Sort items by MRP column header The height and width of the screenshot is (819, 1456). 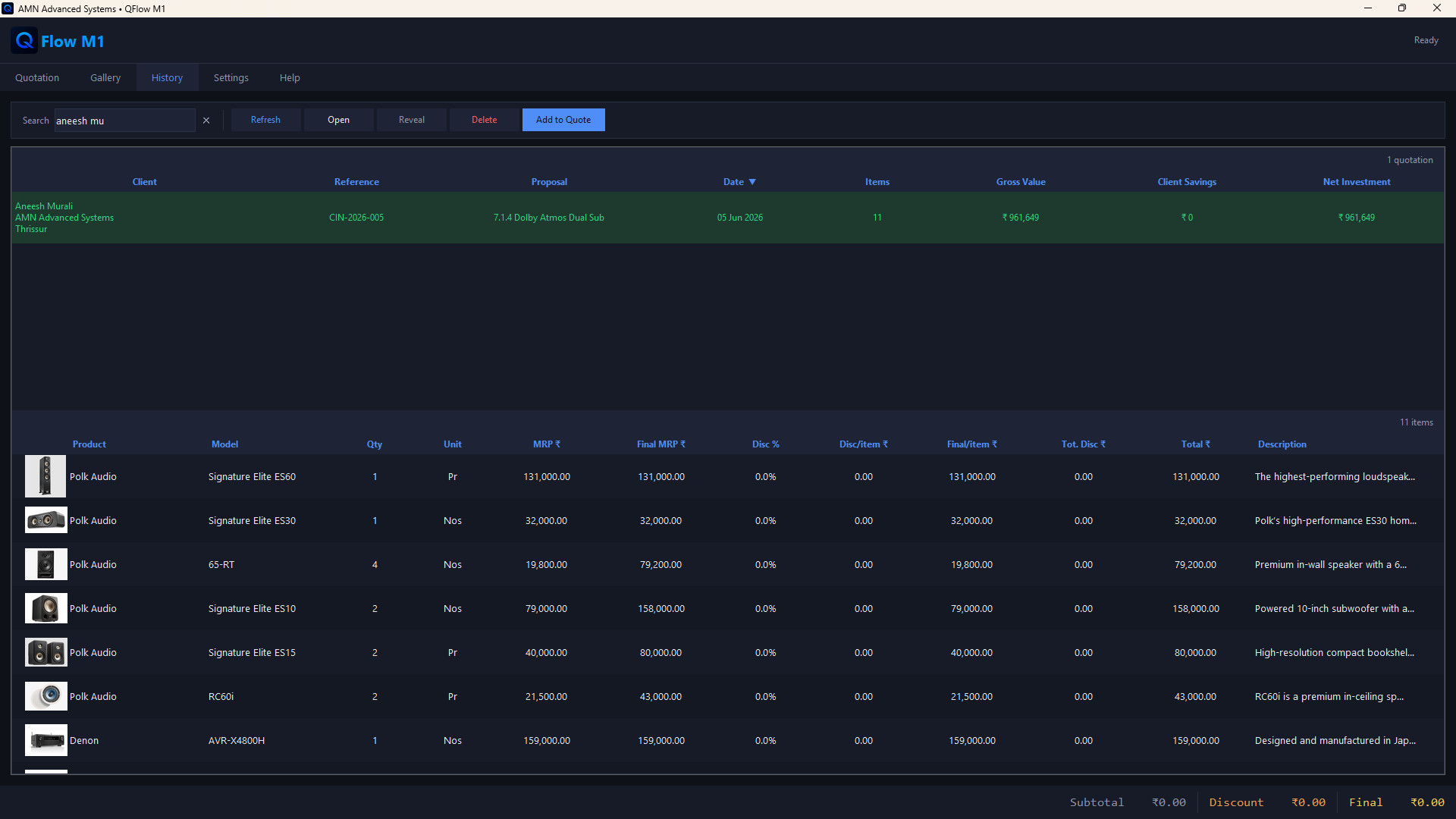[546, 444]
